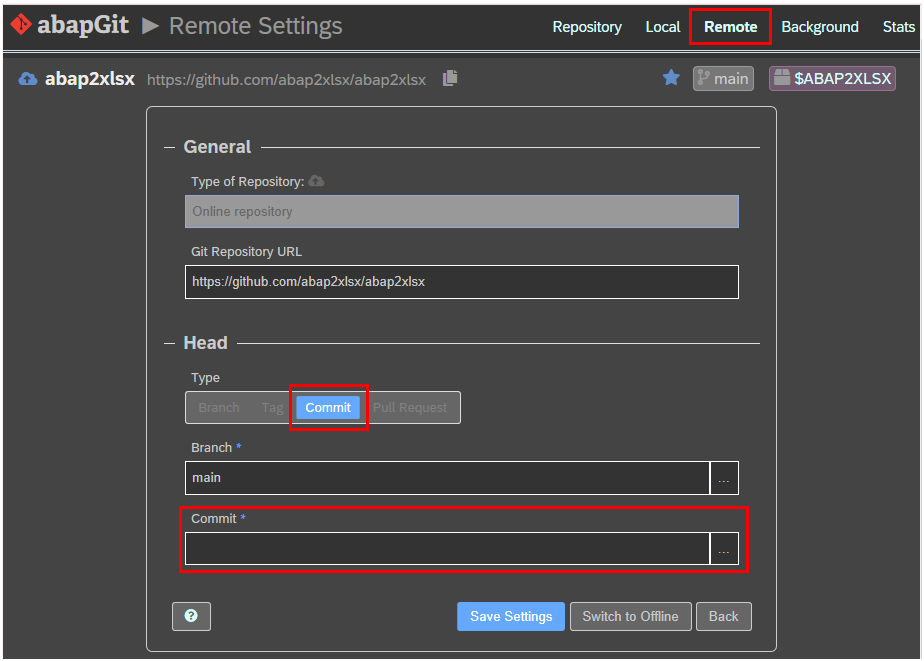The width and height of the screenshot is (924, 661).
Task: Open the Background tab
Action: pyautogui.click(x=819, y=27)
